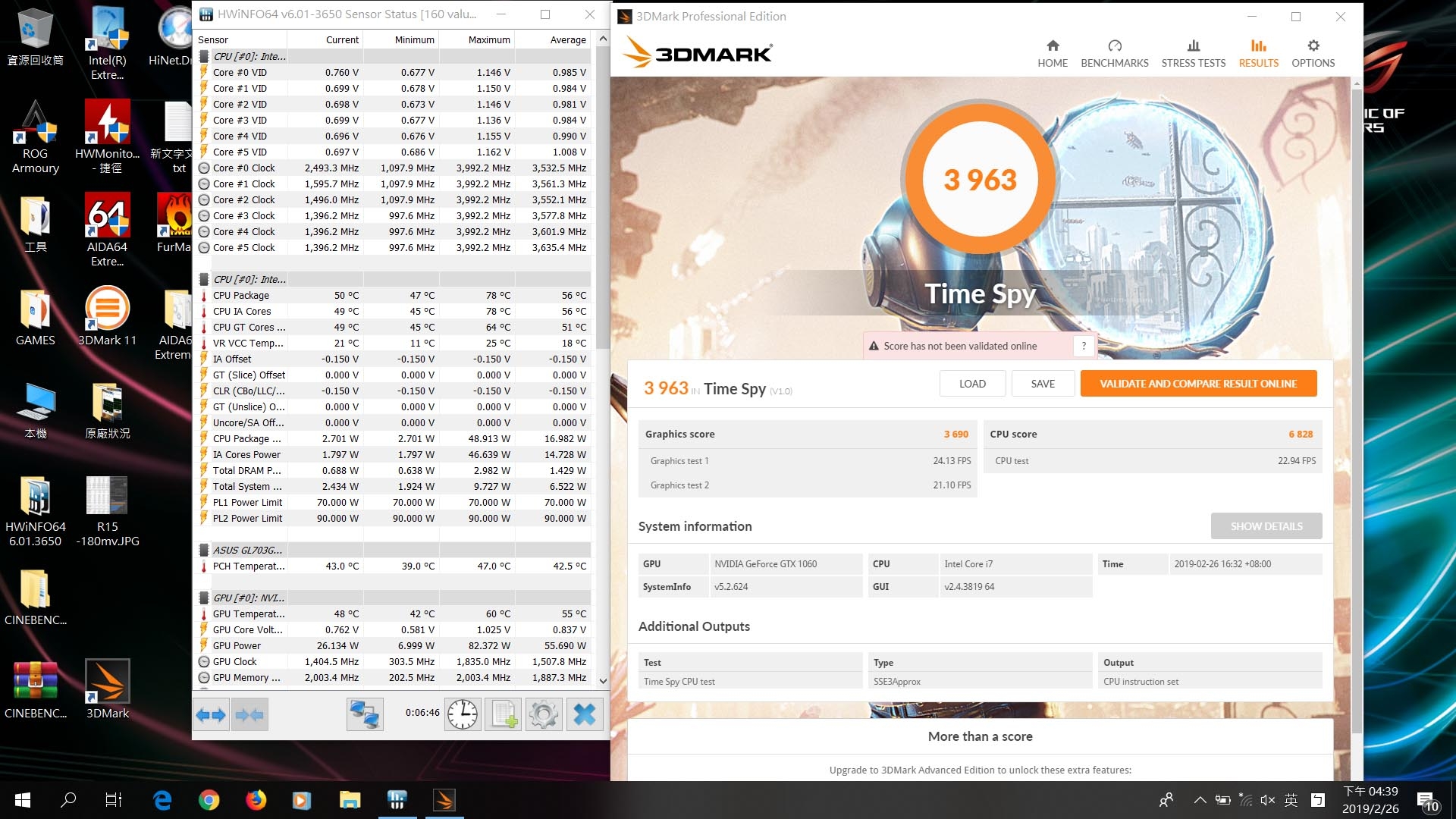Open the R15 -180mv.JPG desktop file
Viewport: 1456px width, 819px height.
(107, 511)
